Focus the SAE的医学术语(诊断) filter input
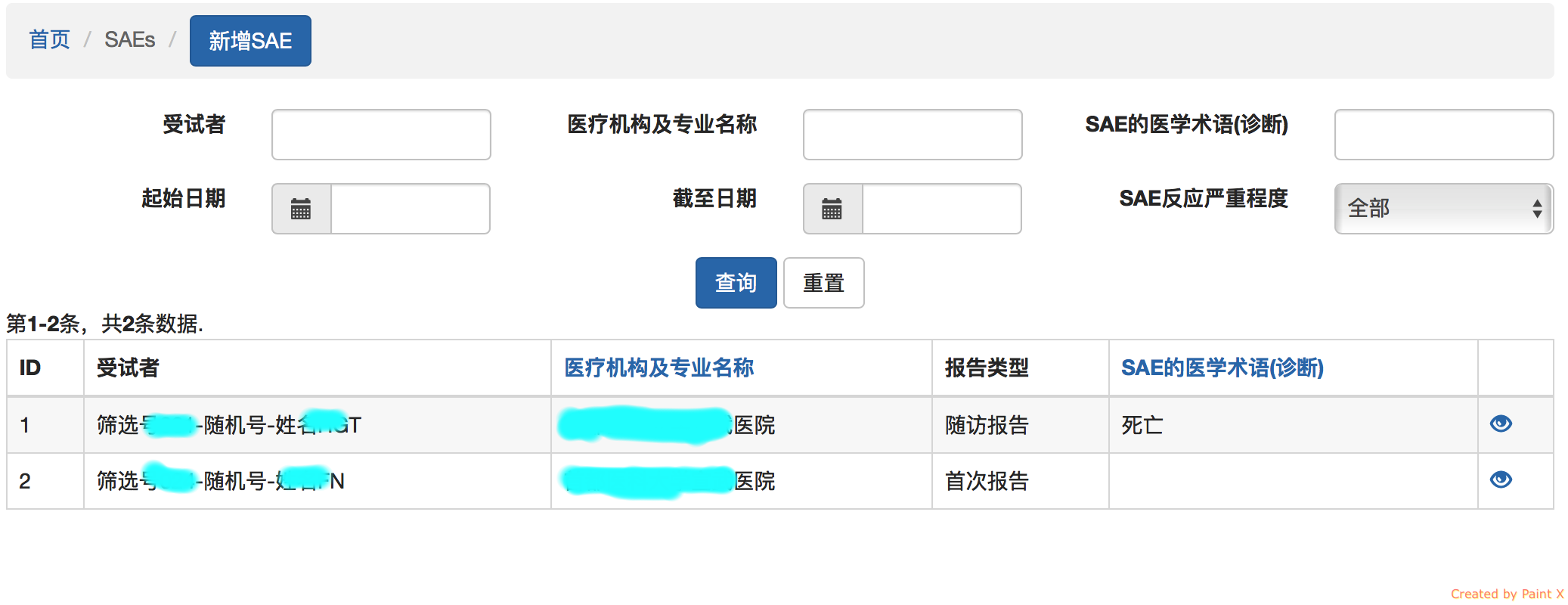Screen dimensions: 1568x605 1443,135
